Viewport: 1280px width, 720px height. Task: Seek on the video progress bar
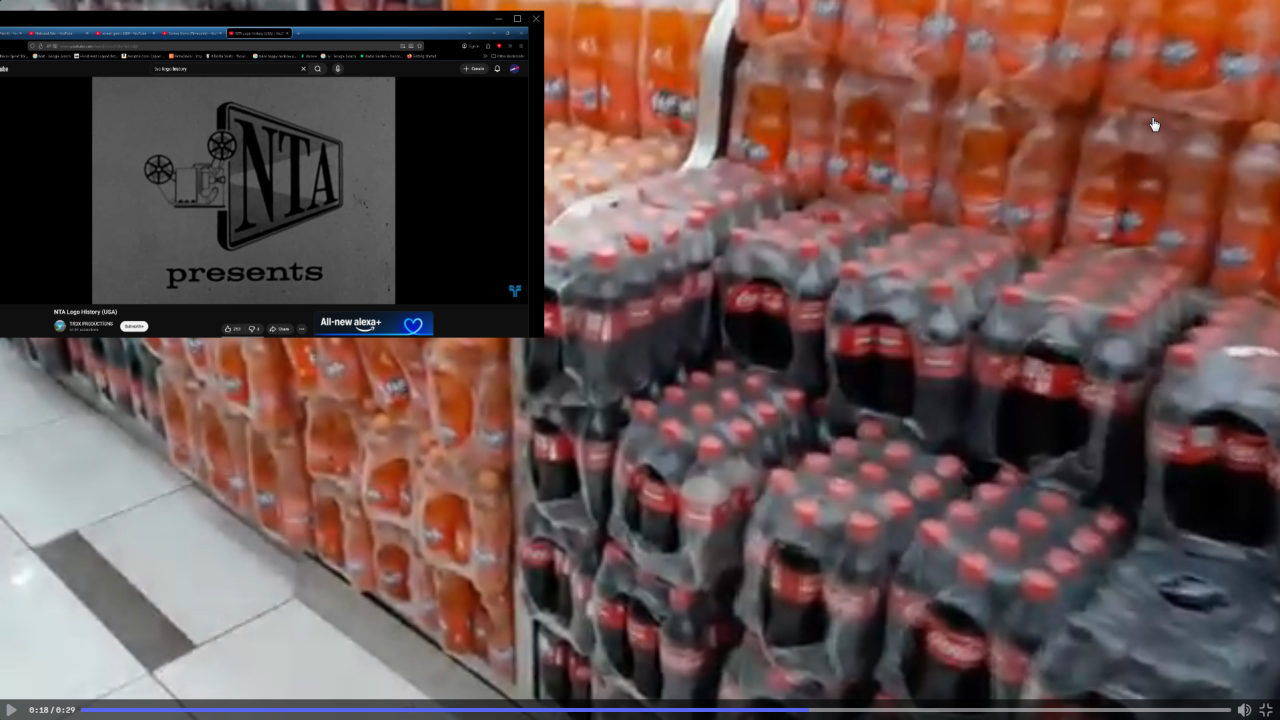click(655, 710)
